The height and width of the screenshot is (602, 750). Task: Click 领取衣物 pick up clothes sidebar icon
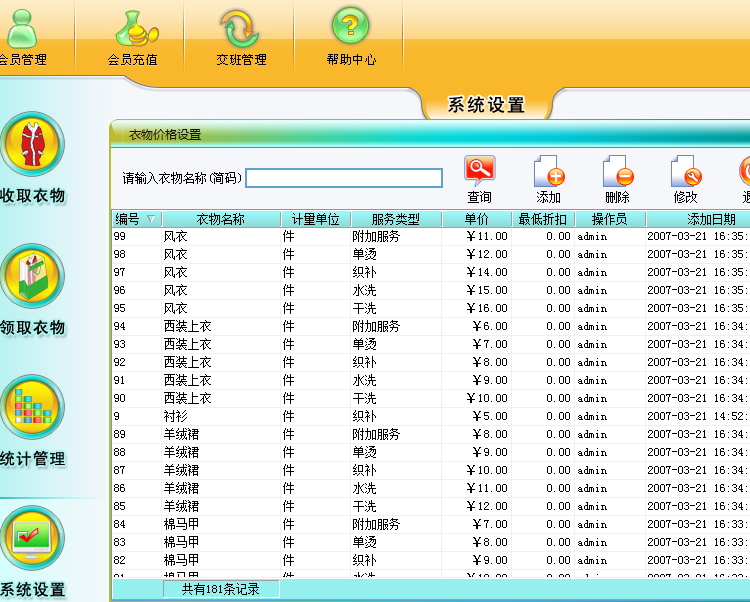[33, 276]
